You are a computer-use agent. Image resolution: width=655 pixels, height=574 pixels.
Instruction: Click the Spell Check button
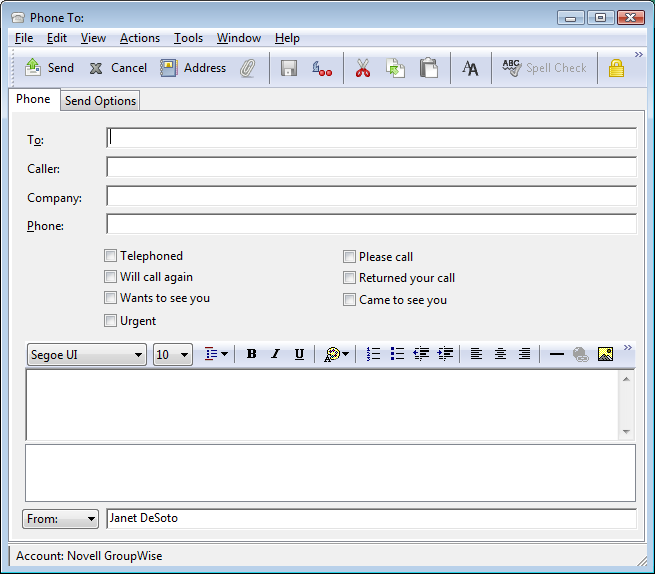pyautogui.click(x=544, y=68)
